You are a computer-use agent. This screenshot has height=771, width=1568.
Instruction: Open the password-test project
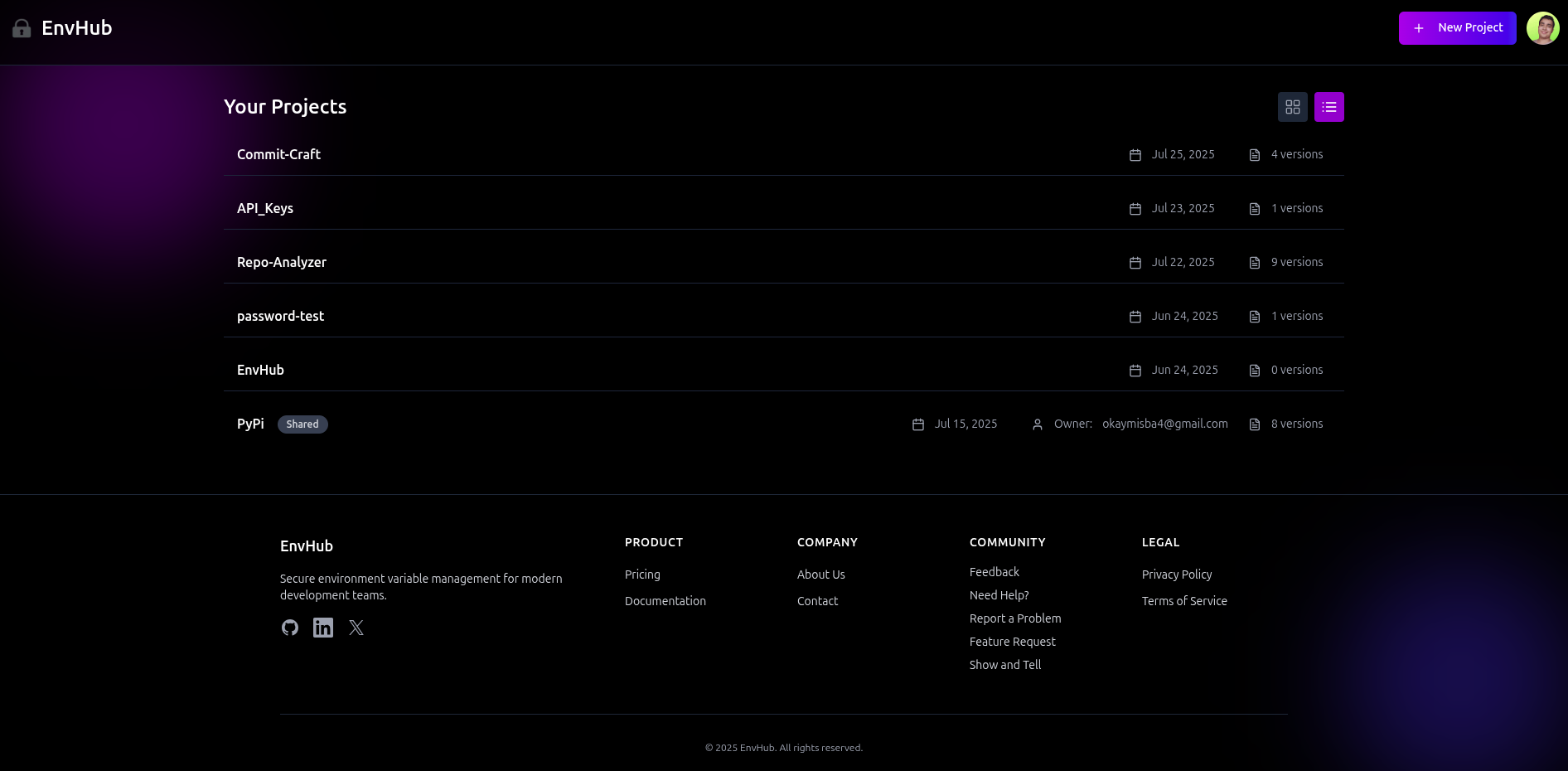click(784, 316)
